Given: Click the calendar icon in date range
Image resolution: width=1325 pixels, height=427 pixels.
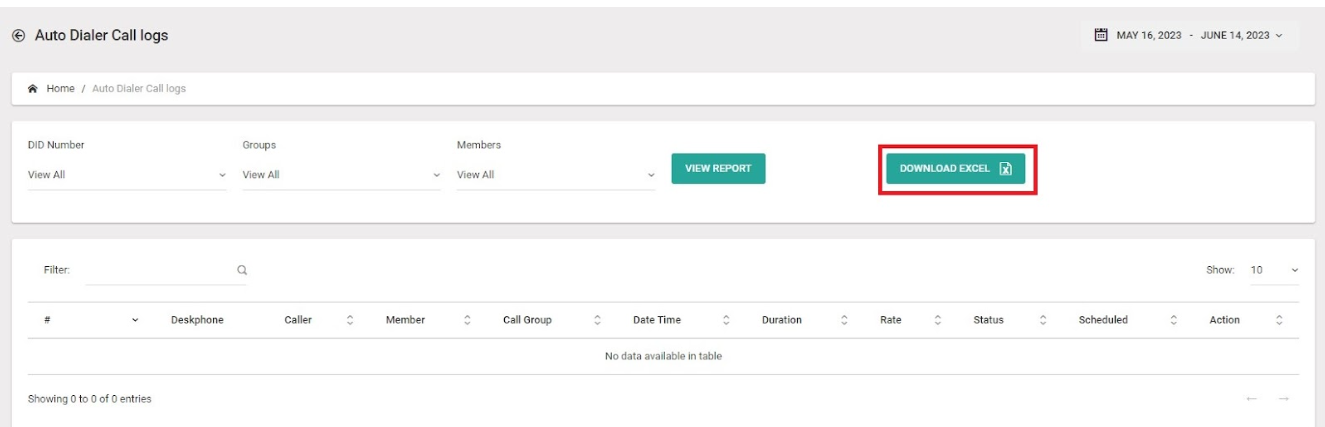Looking at the screenshot, I should coord(1101,35).
